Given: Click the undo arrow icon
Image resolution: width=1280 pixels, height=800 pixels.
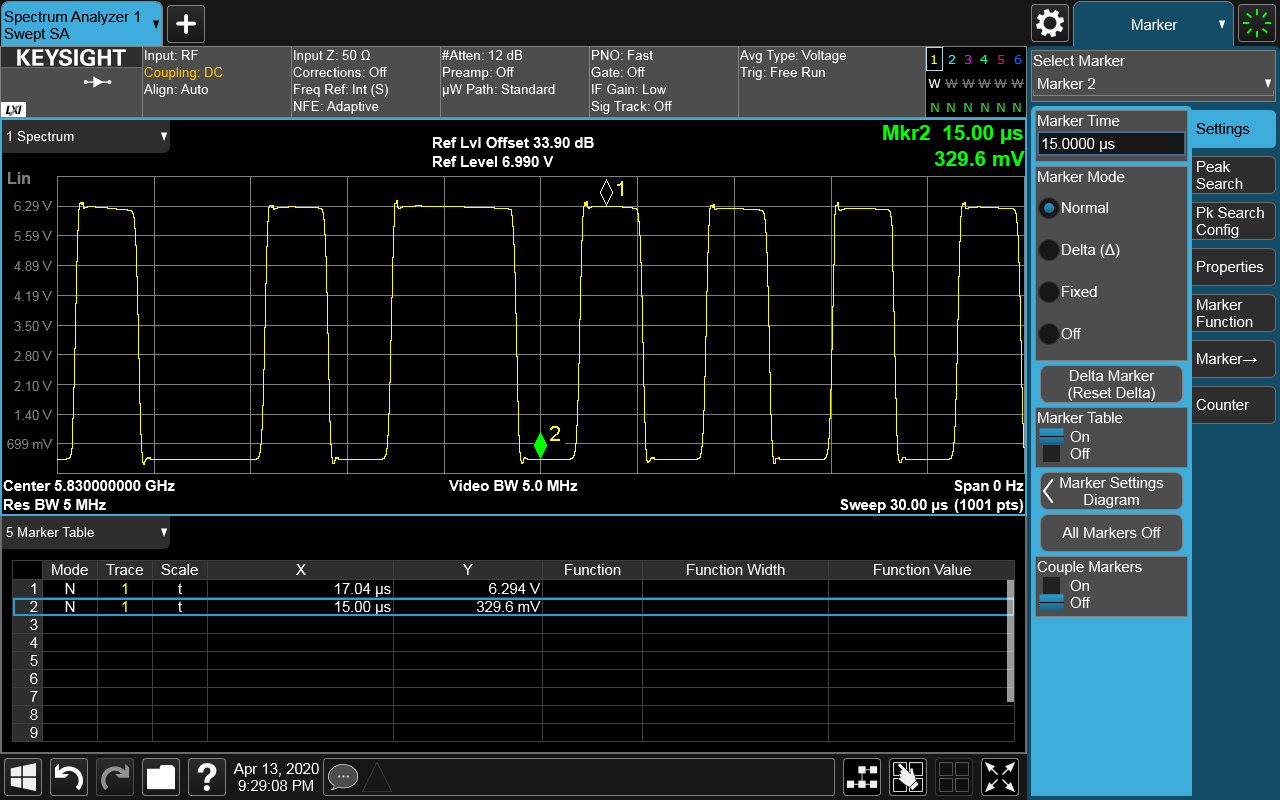Looking at the screenshot, I should [x=69, y=776].
